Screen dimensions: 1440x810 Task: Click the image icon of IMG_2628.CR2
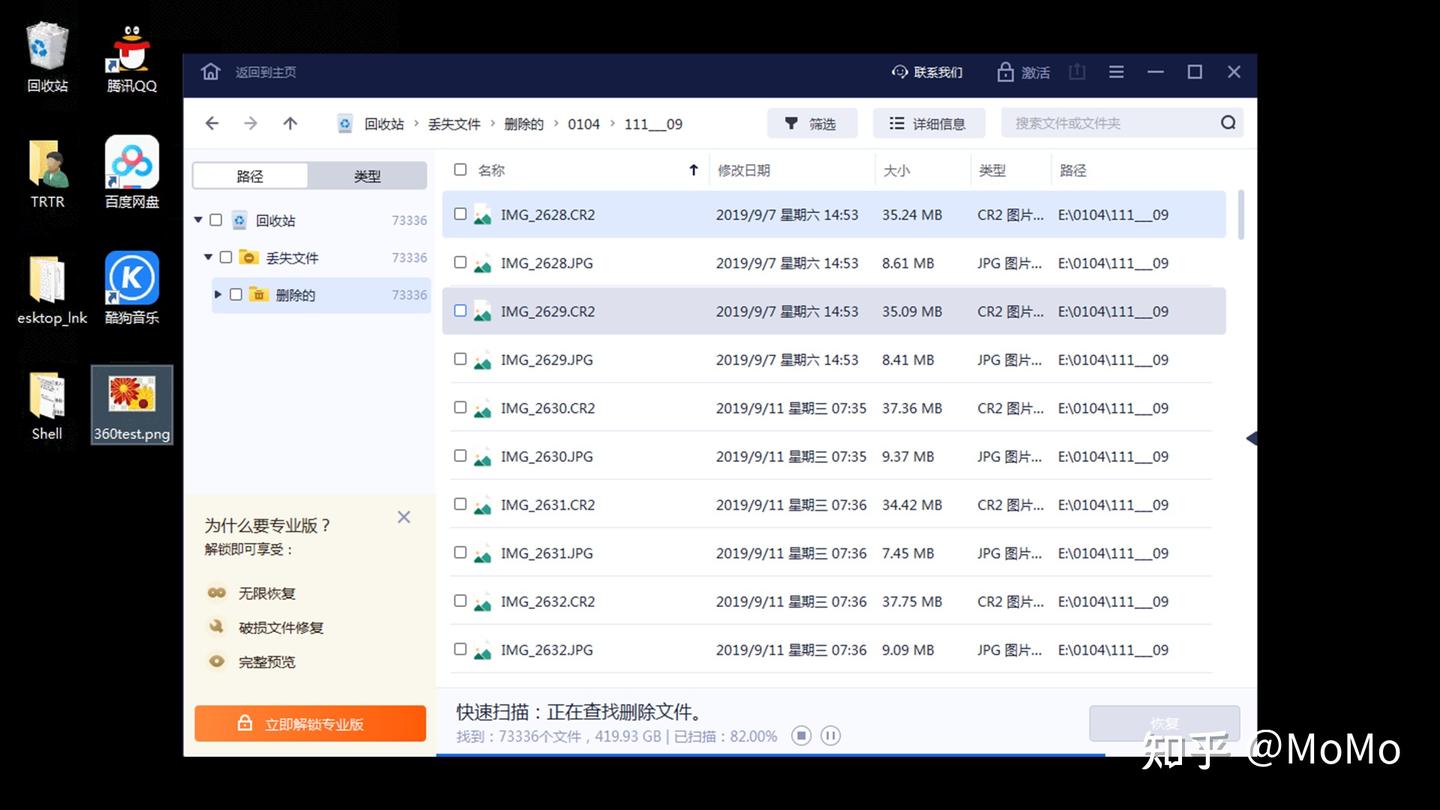(483, 215)
